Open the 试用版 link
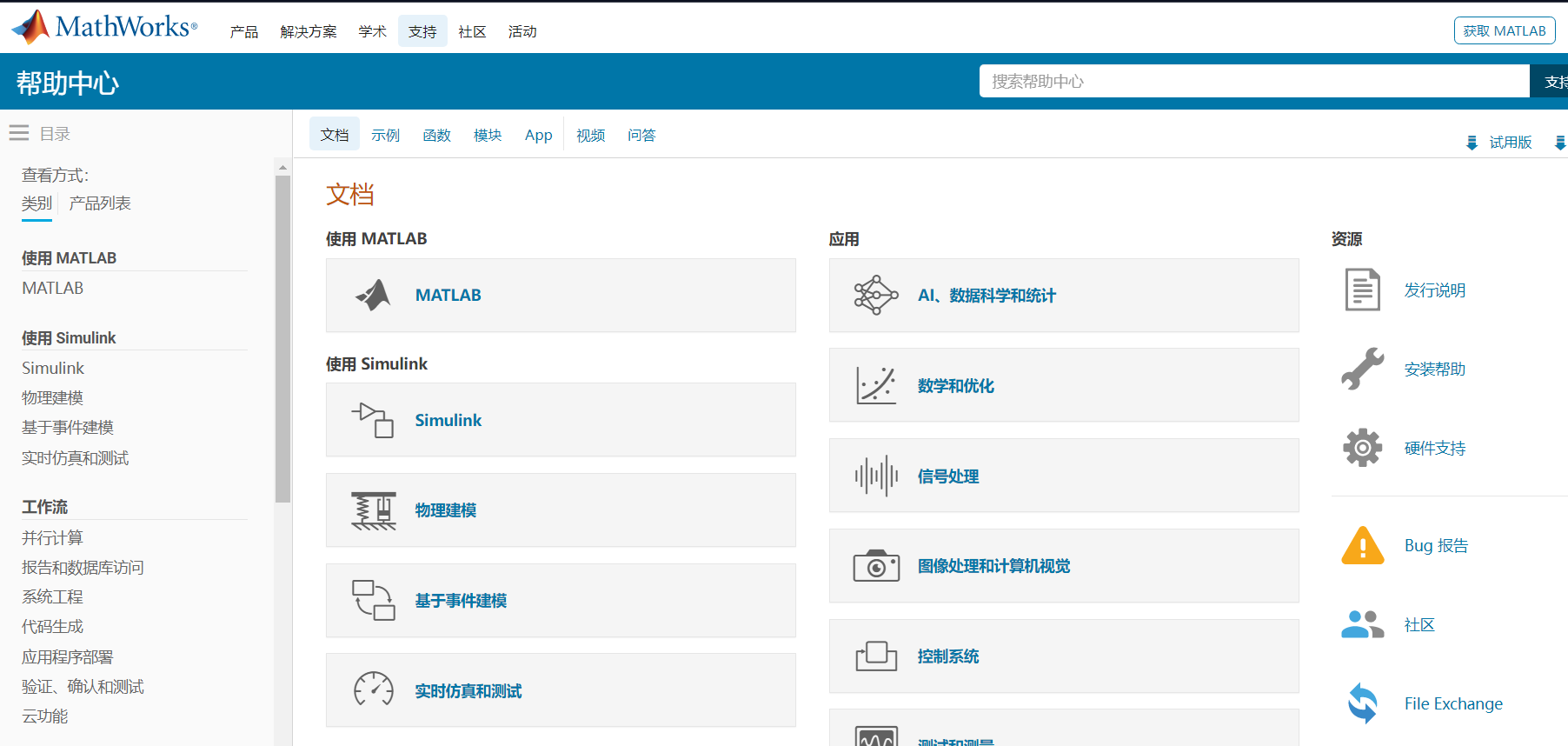The height and width of the screenshot is (746, 1568). [x=1511, y=143]
